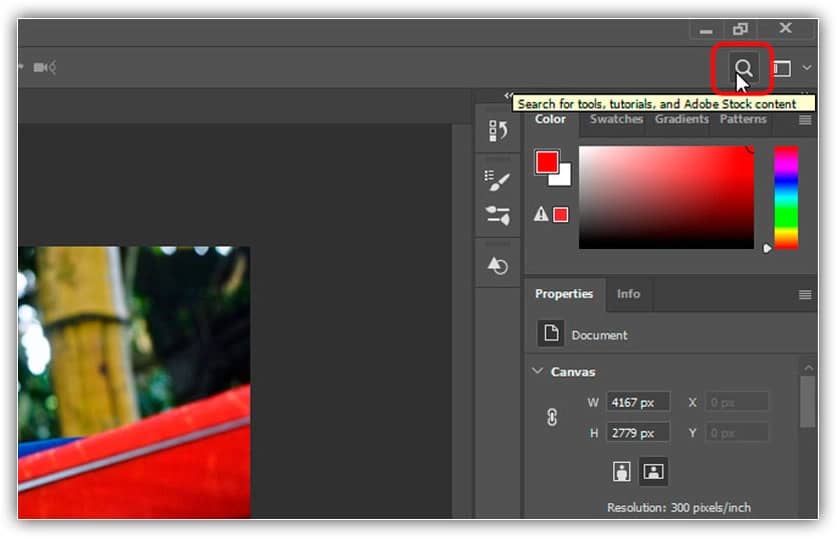Click the Properties panel scrollbar thumb
Viewport: 836px width, 538px height.
pyautogui.click(x=808, y=402)
